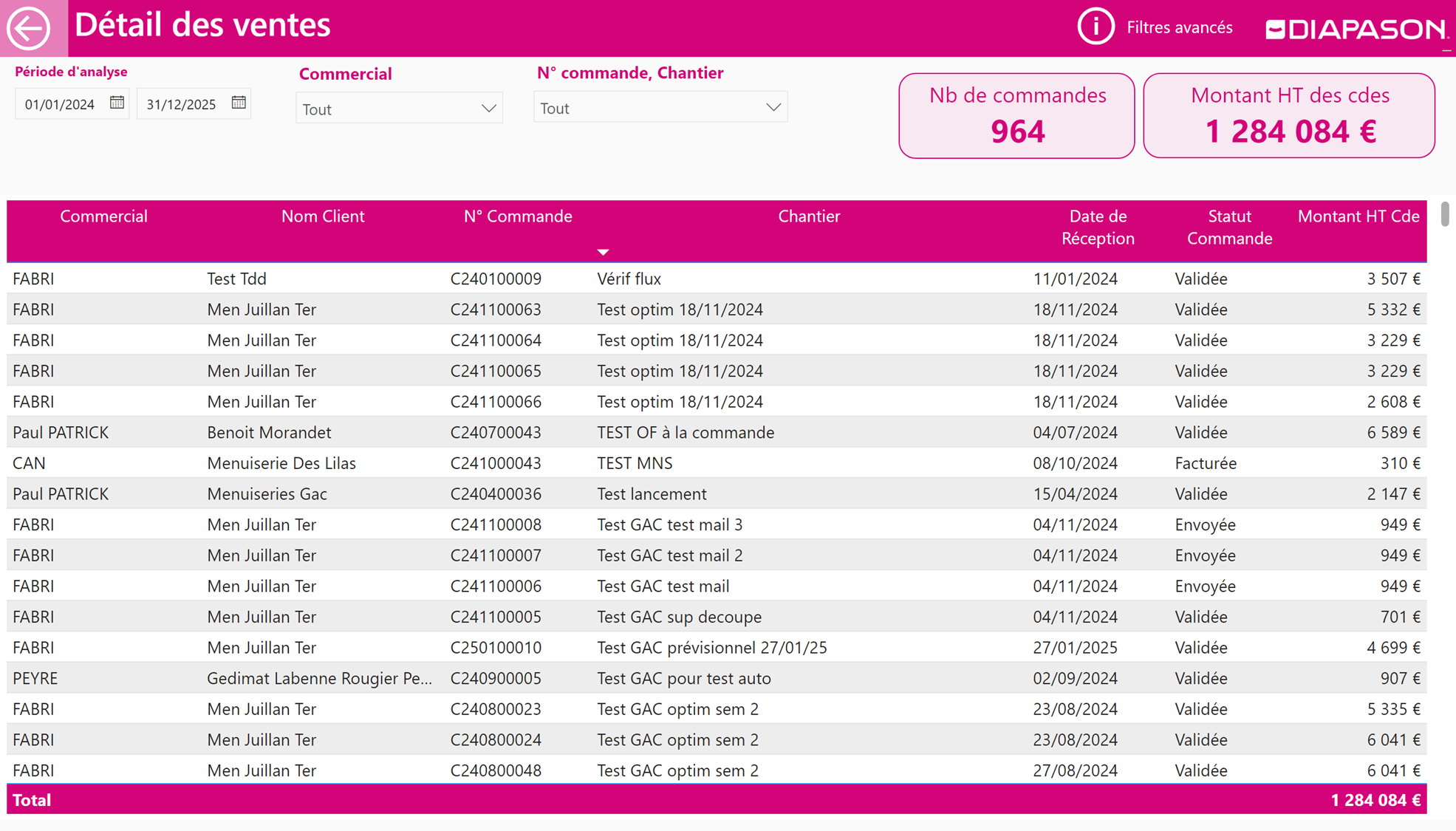Click the Diapason logo

(x=1355, y=29)
